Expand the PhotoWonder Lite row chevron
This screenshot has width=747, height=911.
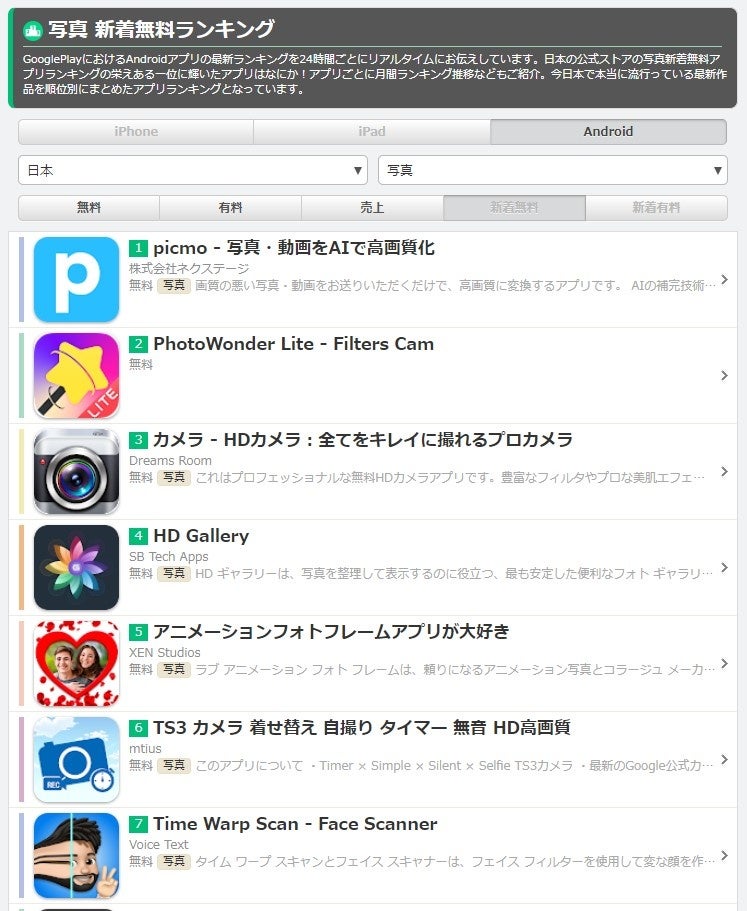click(724, 375)
